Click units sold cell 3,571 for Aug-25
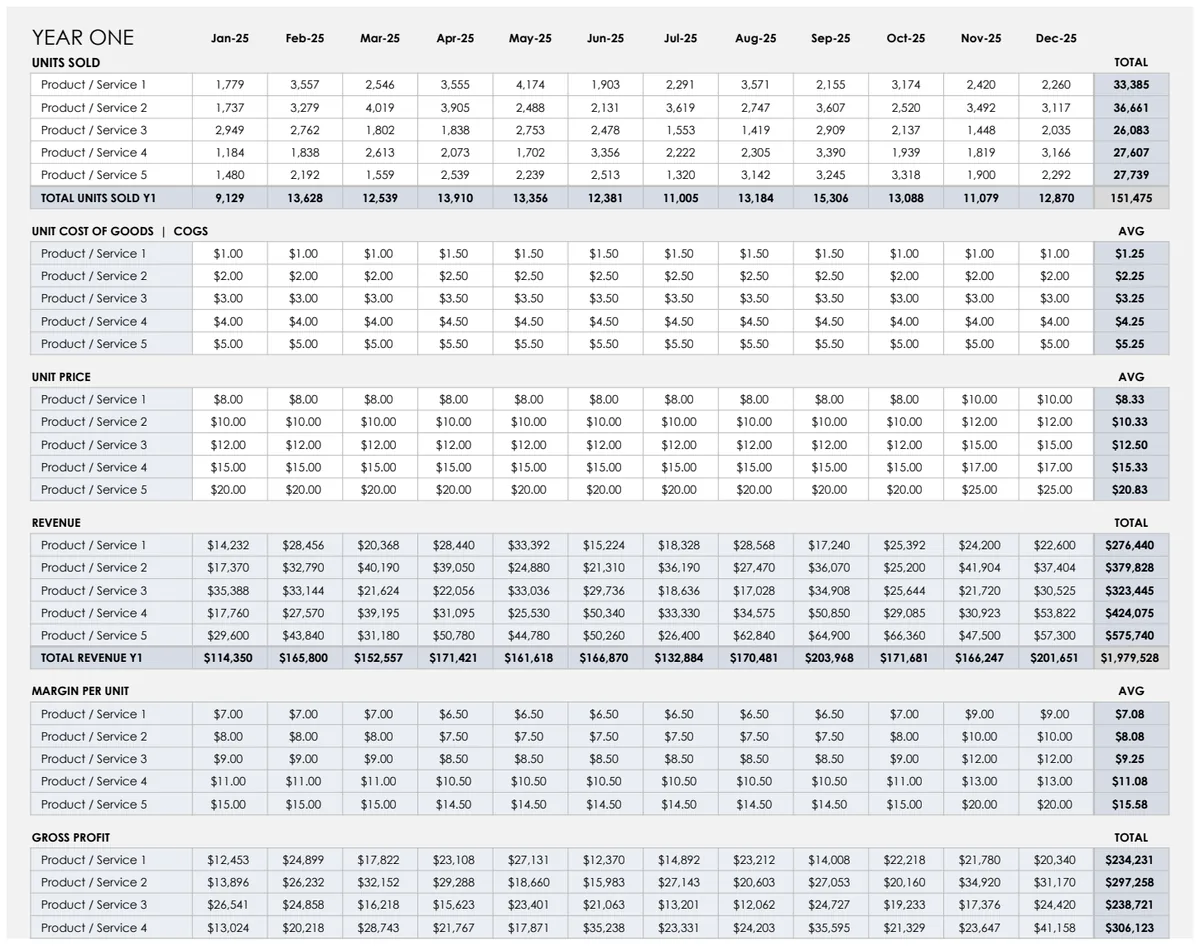Viewport: 1200px width, 946px height. (755, 85)
